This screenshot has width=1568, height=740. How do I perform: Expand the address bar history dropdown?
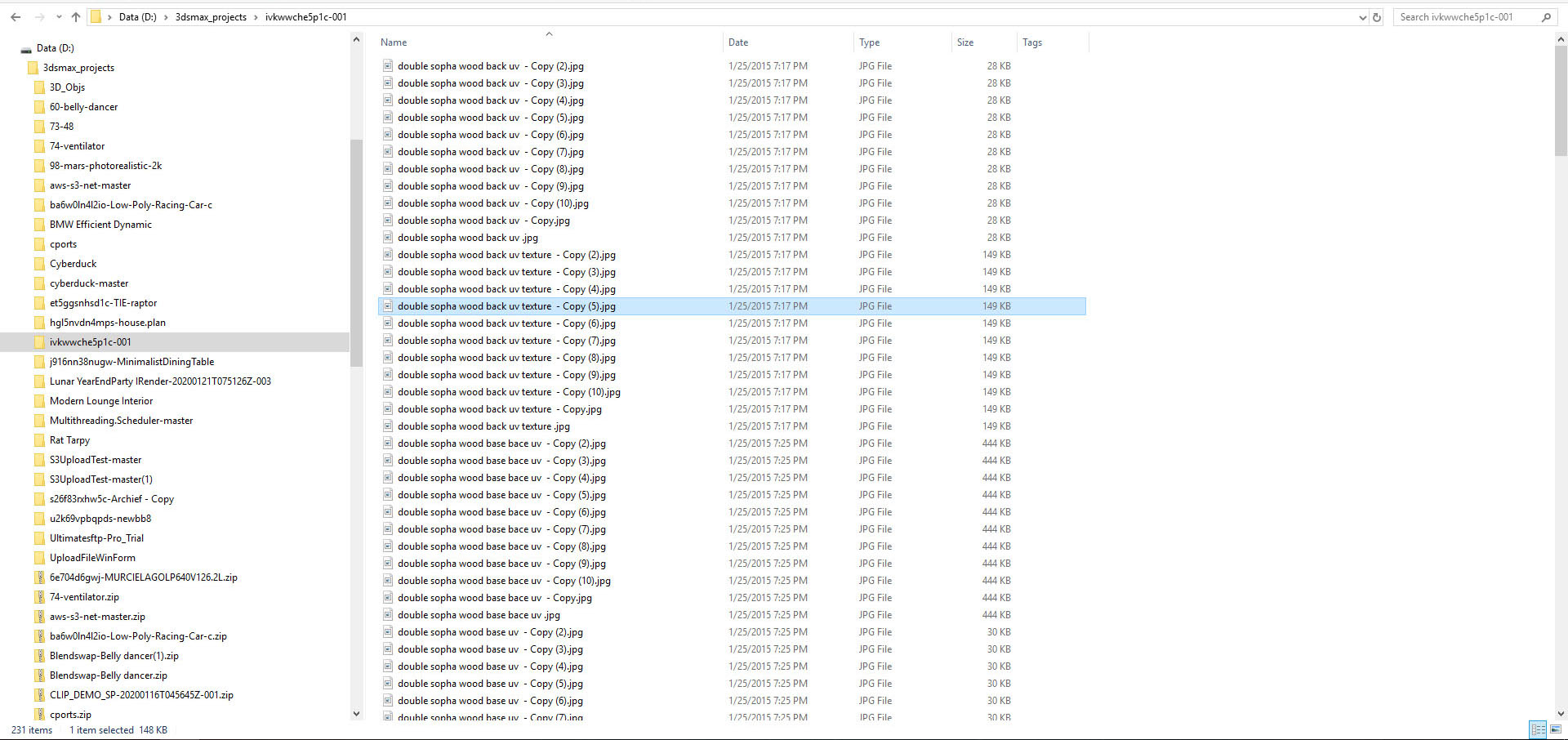pyautogui.click(x=1362, y=17)
